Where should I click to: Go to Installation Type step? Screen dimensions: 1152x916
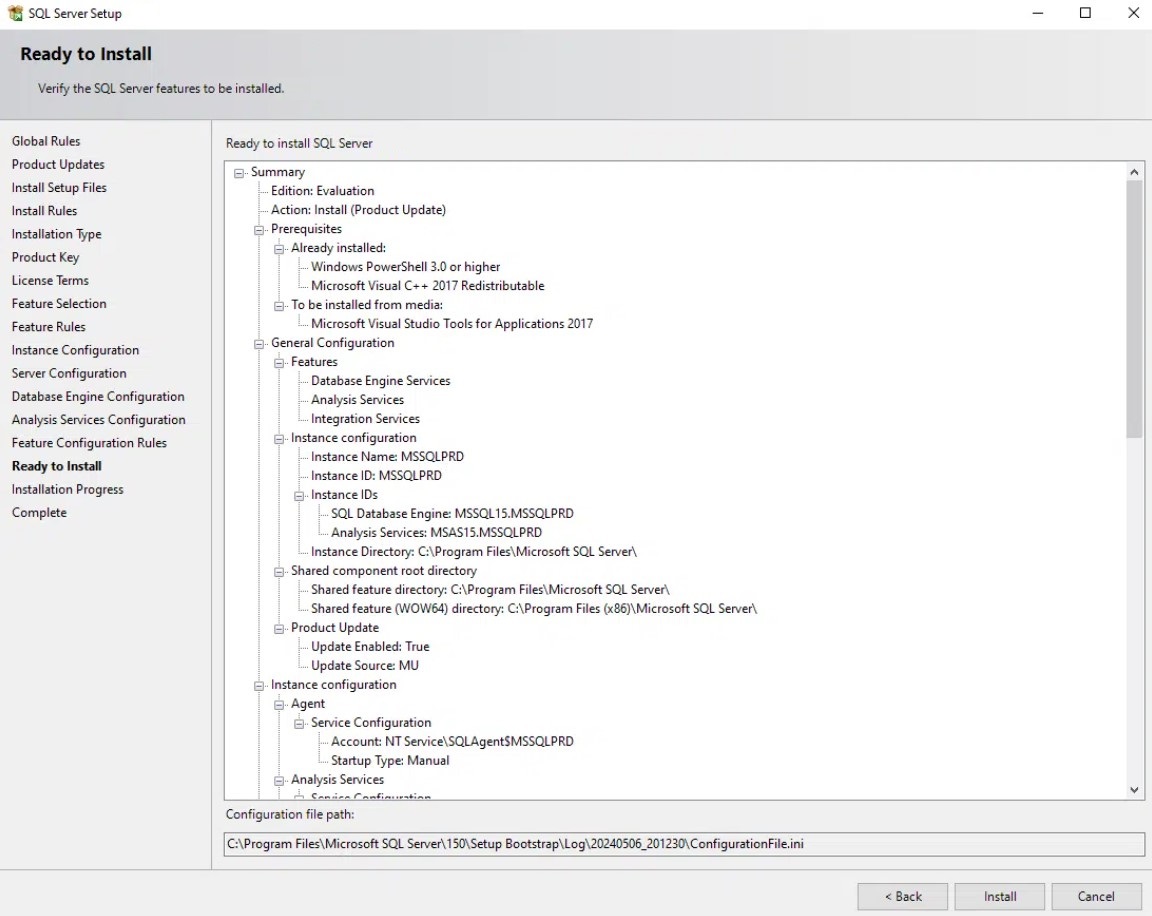click(x=57, y=234)
